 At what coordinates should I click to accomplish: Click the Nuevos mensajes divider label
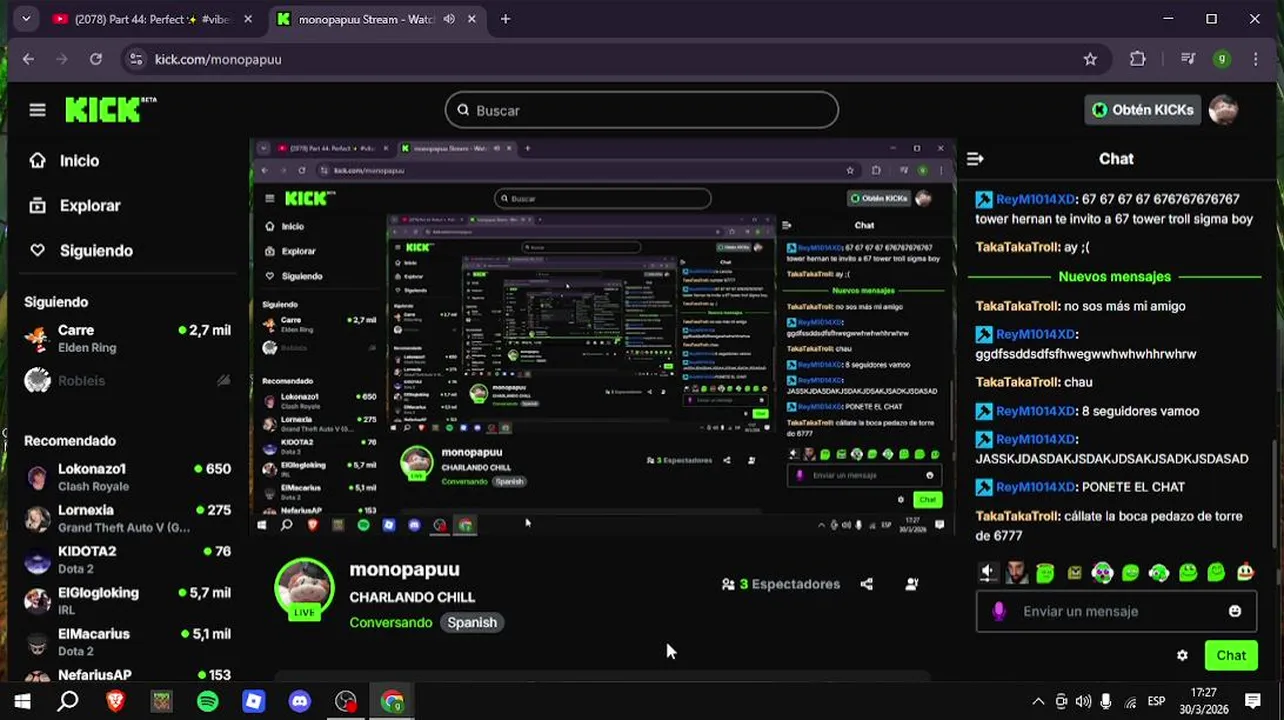click(1114, 277)
